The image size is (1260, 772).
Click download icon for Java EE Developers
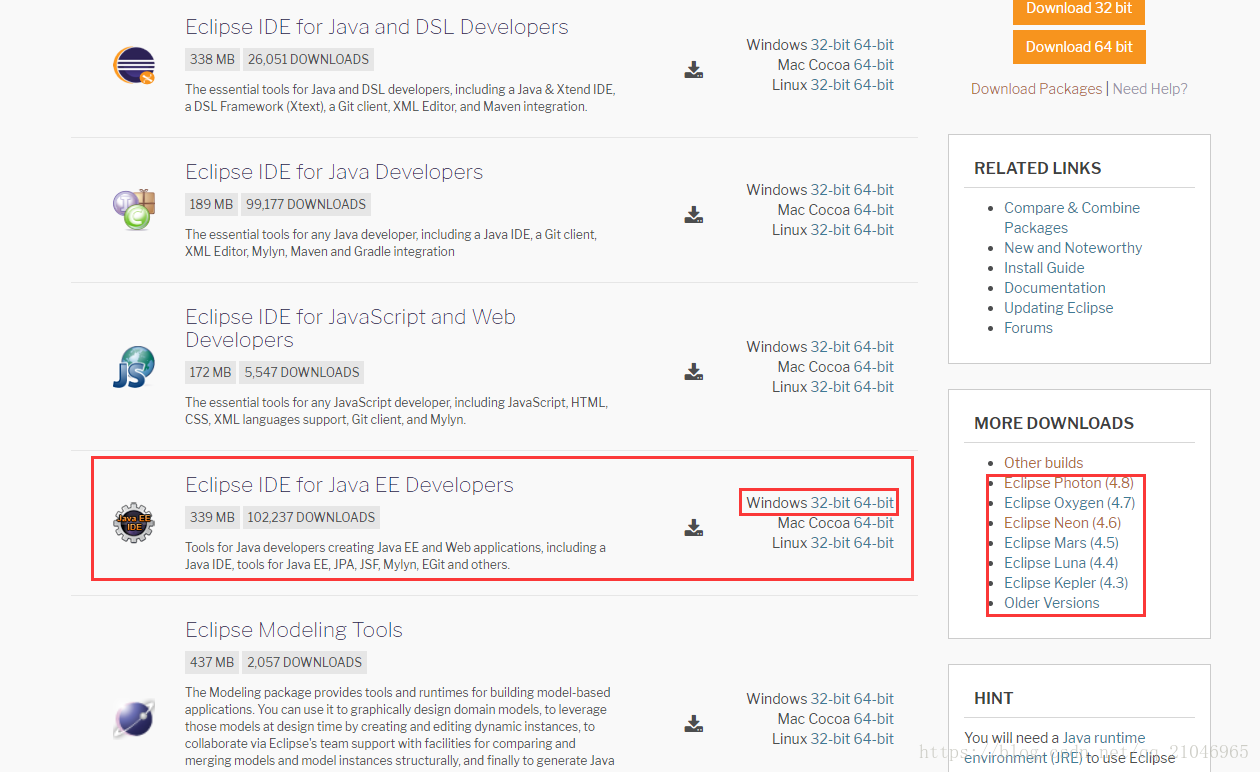point(694,528)
